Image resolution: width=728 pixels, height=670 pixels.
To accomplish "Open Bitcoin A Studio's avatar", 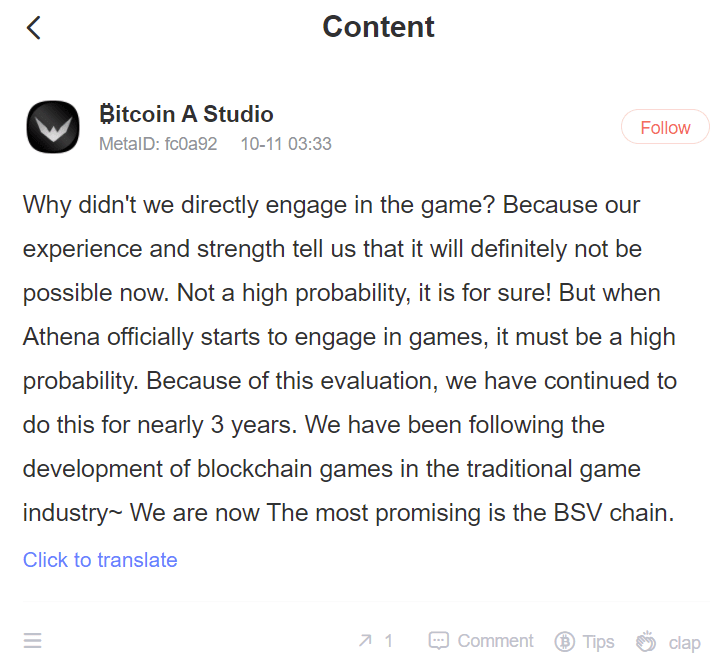I will [x=53, y=127].
